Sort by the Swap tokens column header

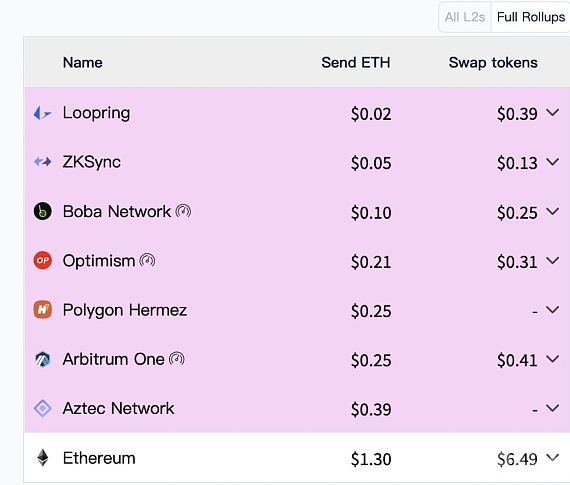493,63
